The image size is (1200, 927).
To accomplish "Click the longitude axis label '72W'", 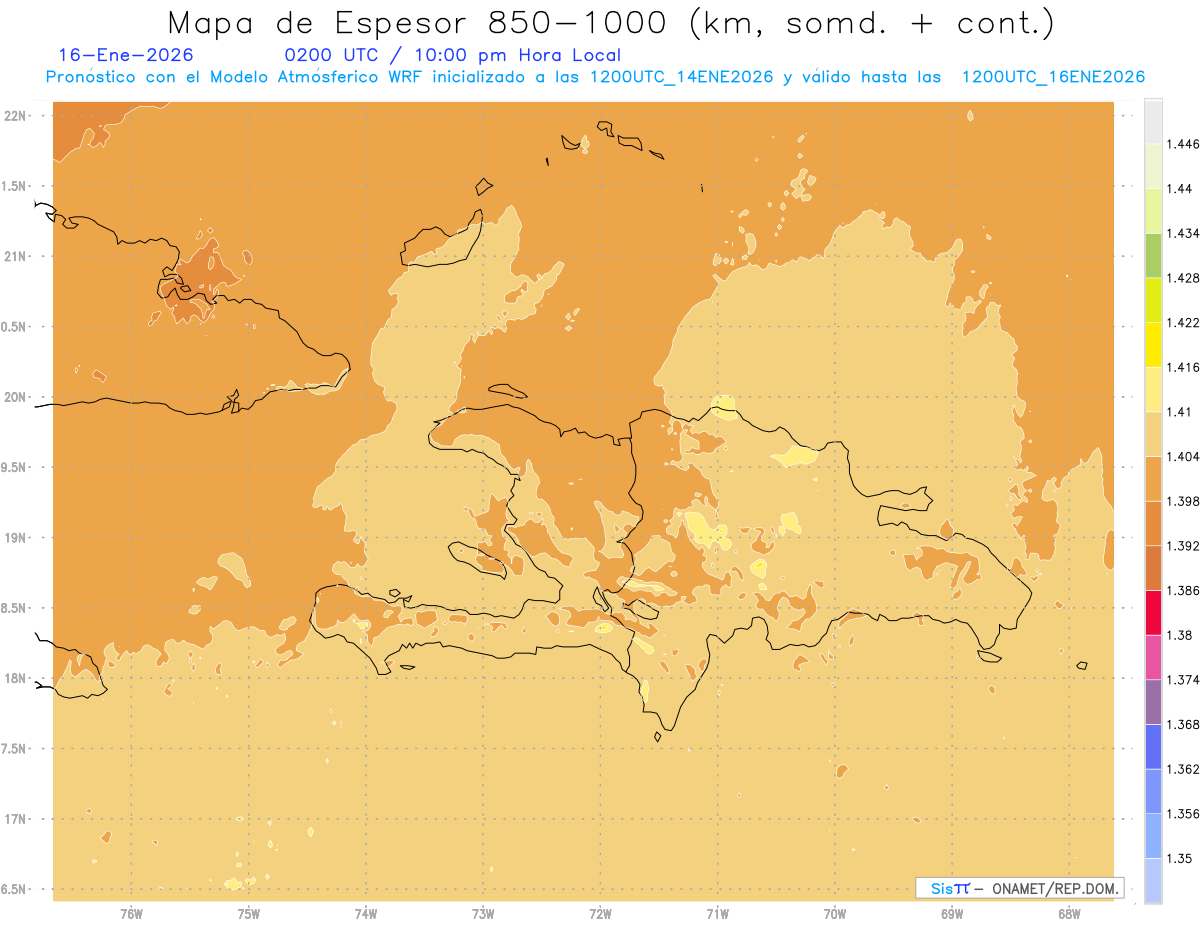I will (x=600, y=914).
